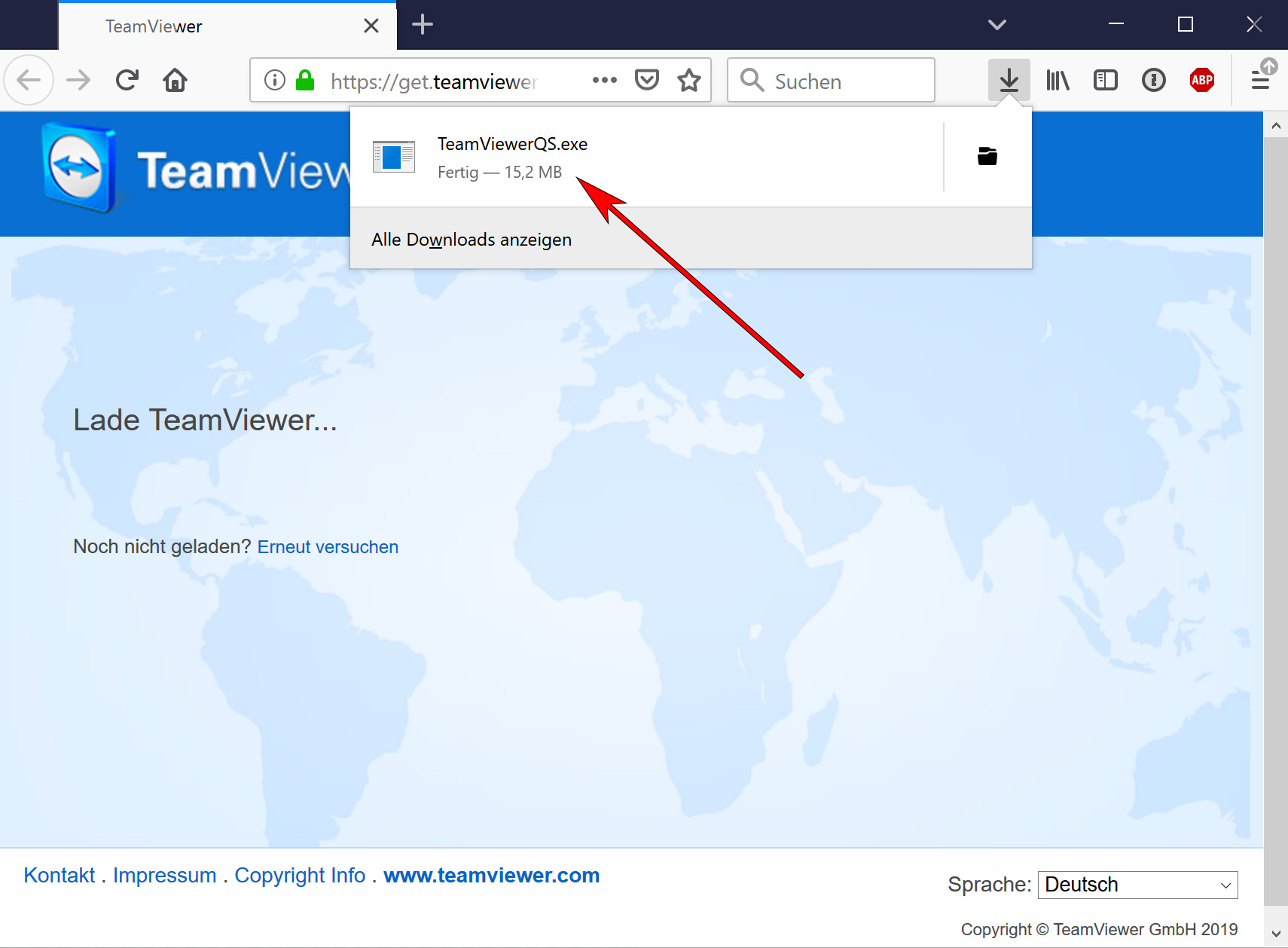Open the Adblock Plus ABP icon
Image resolution: width=1288 pixels, height=948 pixels.
(x=1202, y=80)
